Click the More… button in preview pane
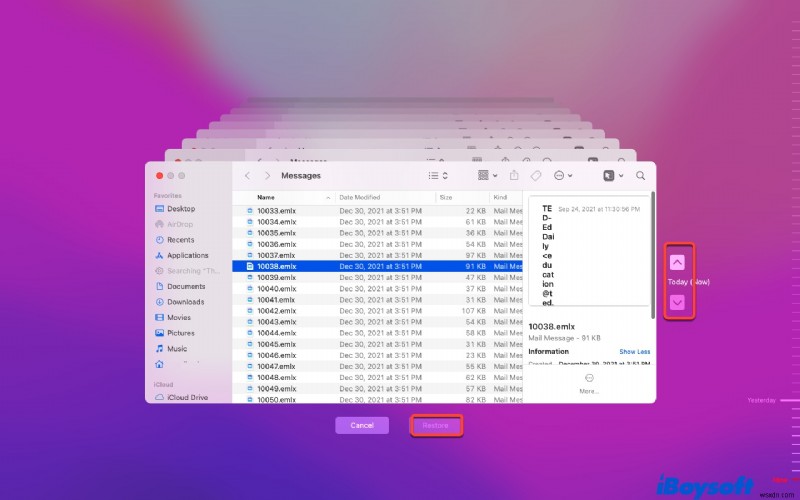 click(589, 384)
